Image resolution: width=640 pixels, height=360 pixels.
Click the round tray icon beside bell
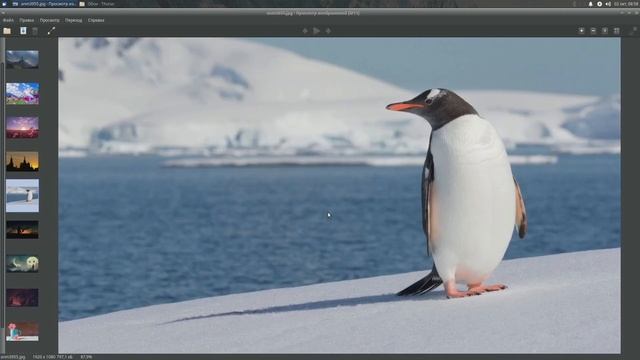(599, 4)
